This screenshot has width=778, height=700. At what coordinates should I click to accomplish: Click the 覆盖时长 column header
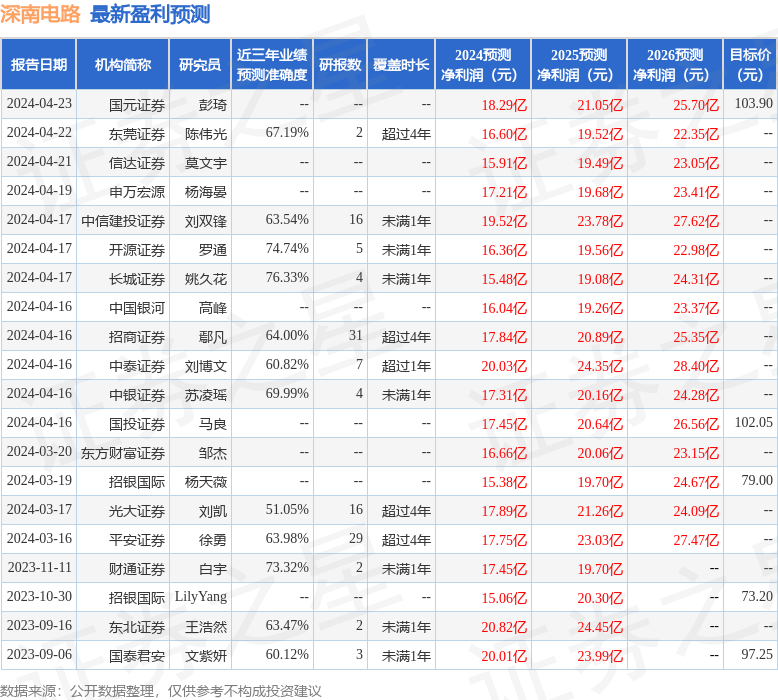tap(401, 65)
